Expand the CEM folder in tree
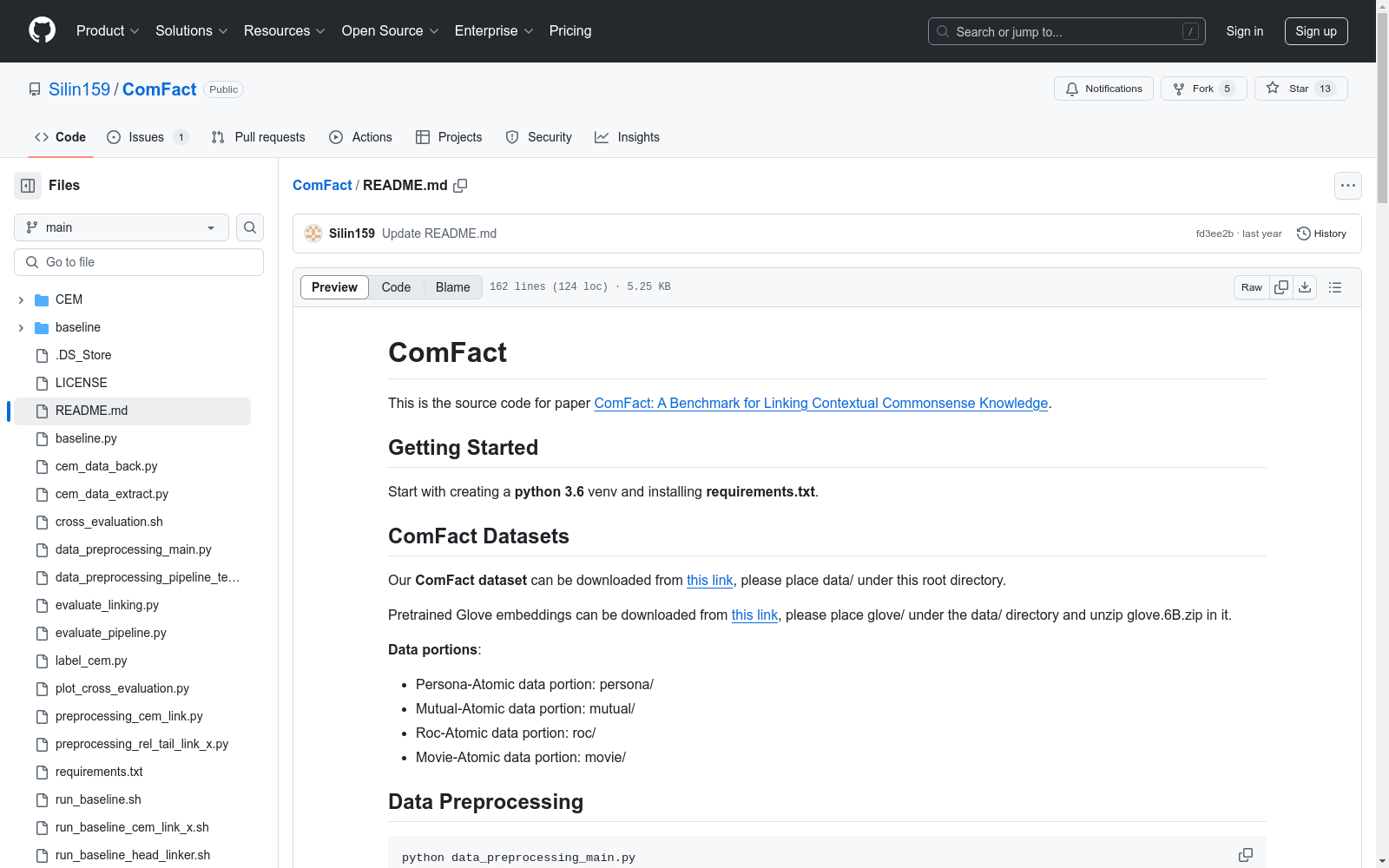1389x868 pixels. [21, 299]
